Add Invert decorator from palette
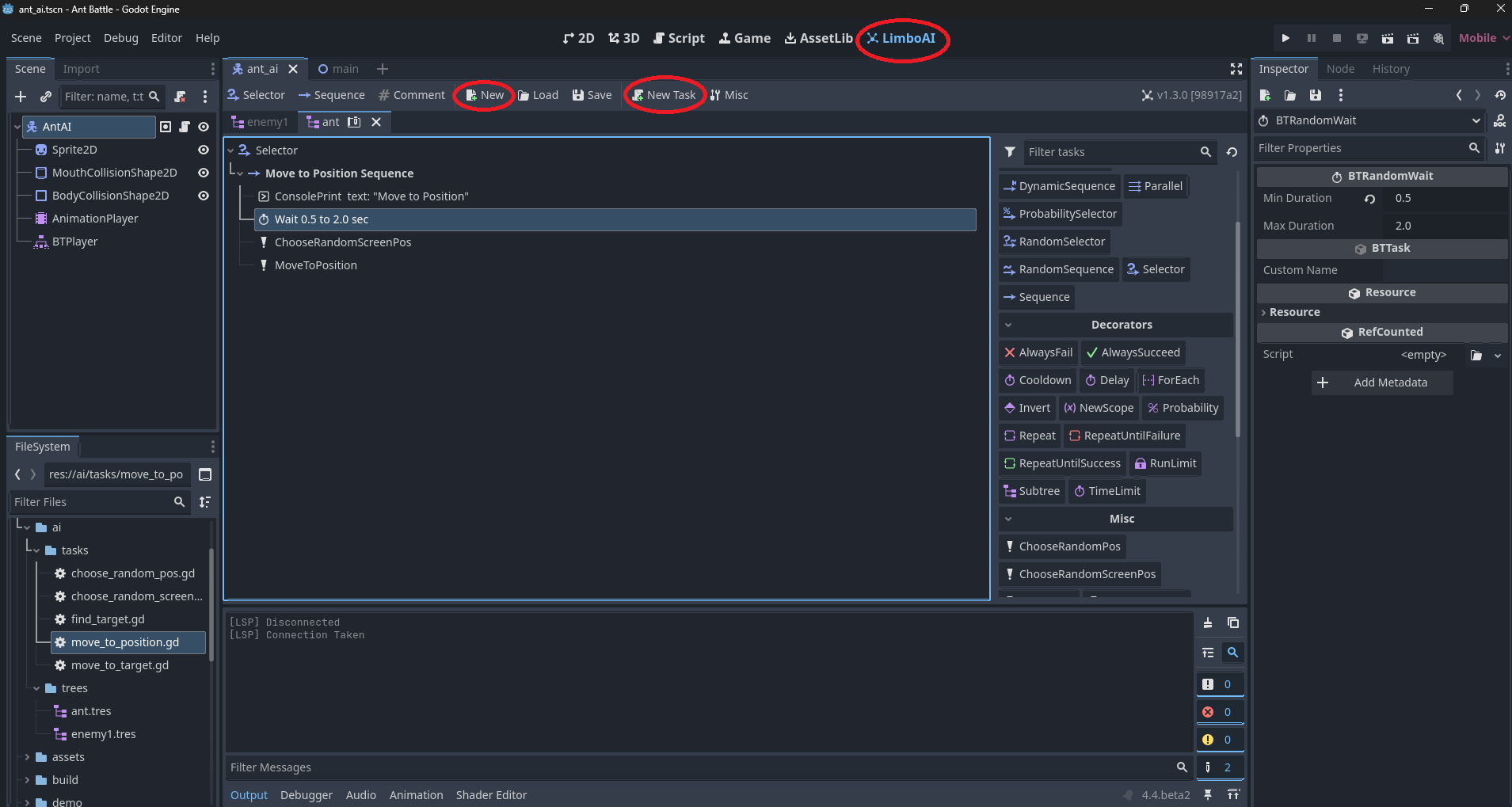 [1027, 408]
